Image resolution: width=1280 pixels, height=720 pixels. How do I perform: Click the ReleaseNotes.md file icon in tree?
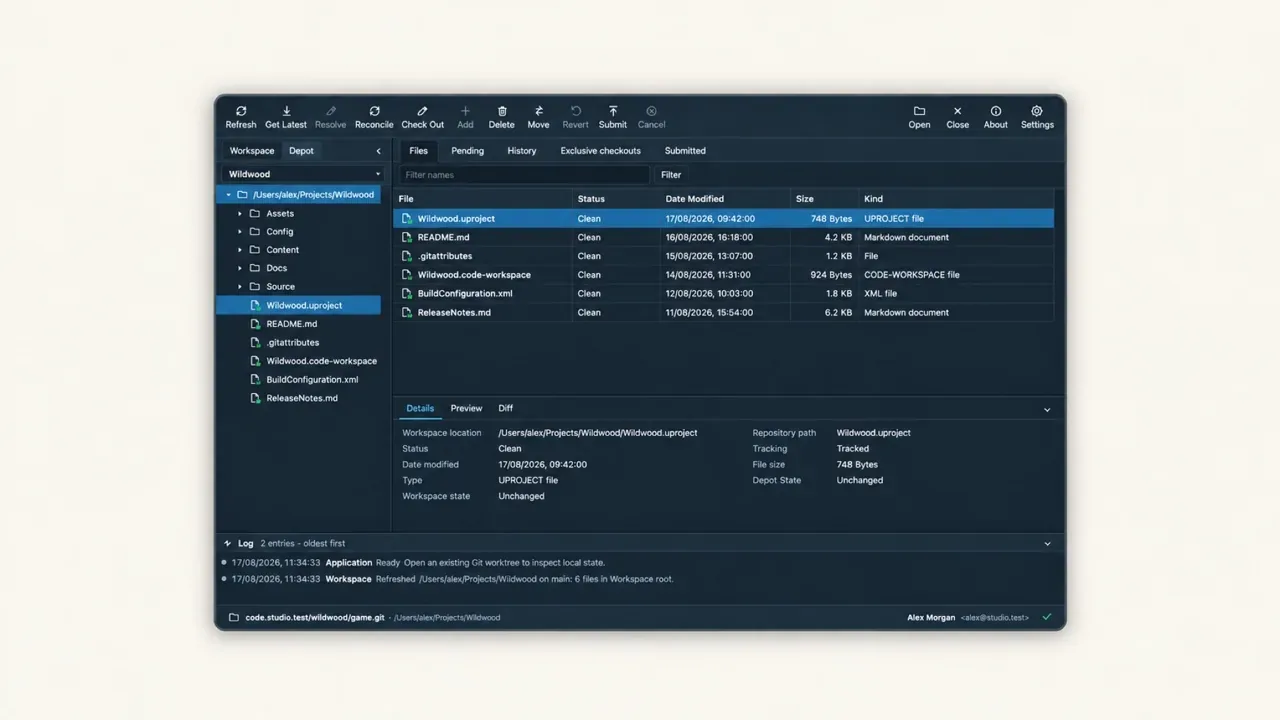(x=256, y=398)
